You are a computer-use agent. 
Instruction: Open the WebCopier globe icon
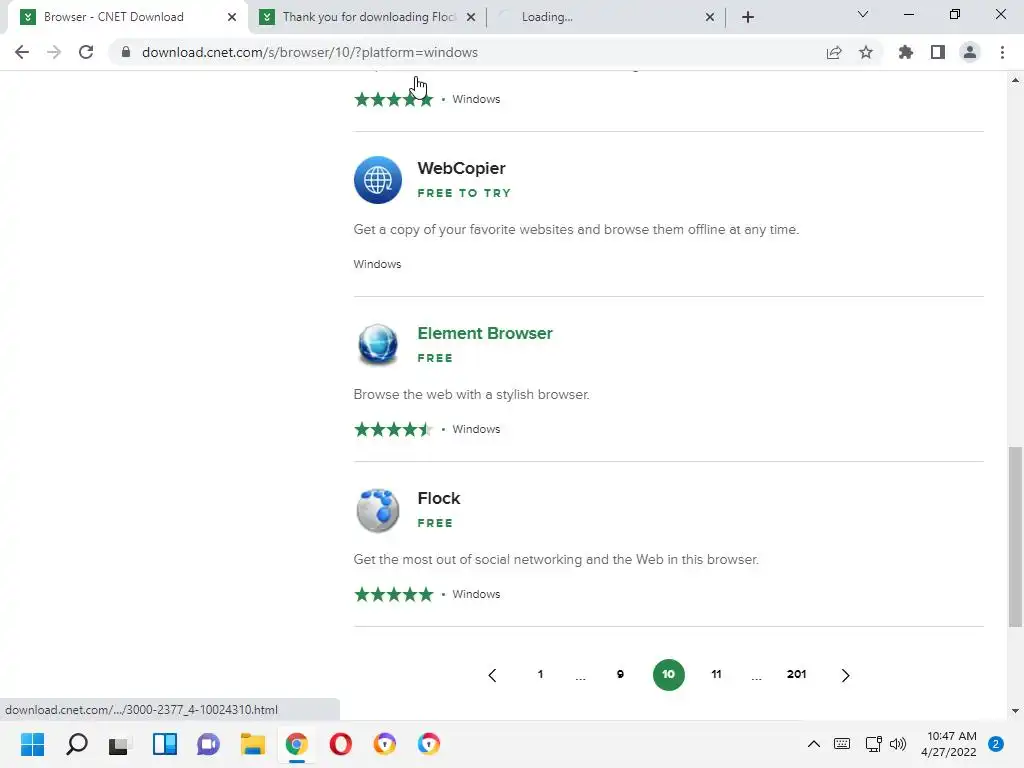pyautogui.click(x=377, y=180)
